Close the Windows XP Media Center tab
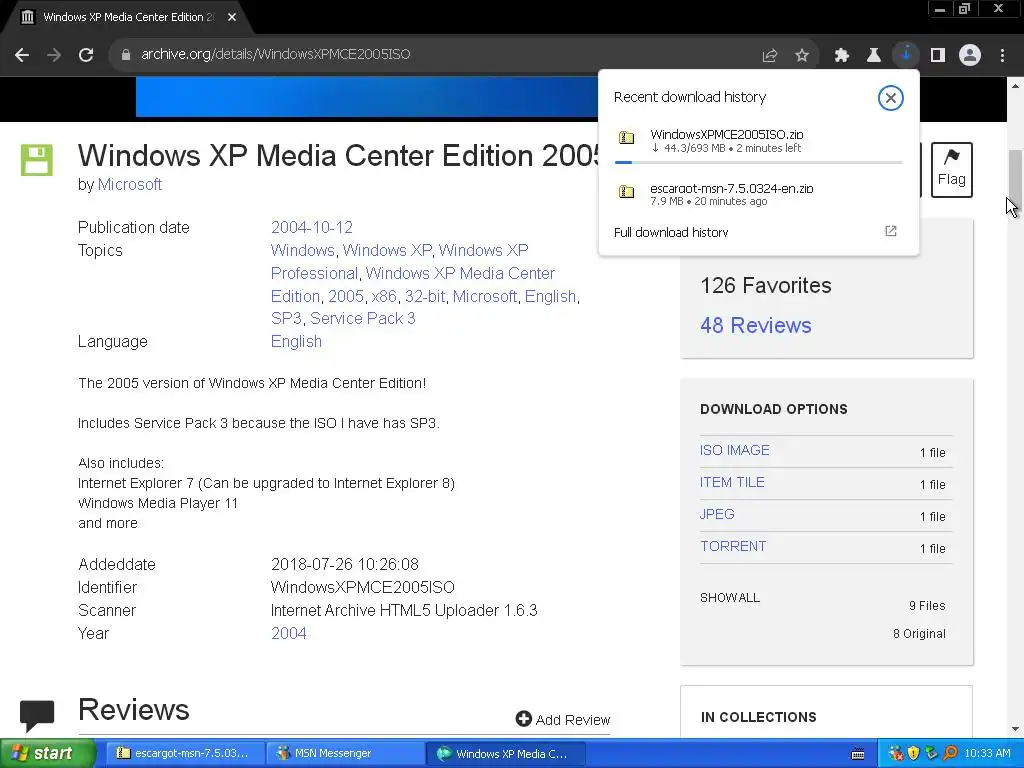1024x768 pixels. tap(232, 18)
